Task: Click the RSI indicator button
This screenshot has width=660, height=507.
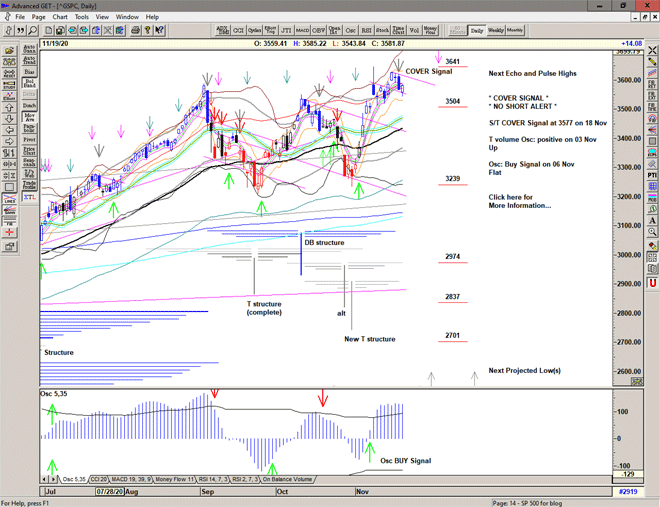Action: [x=367, y=31]
